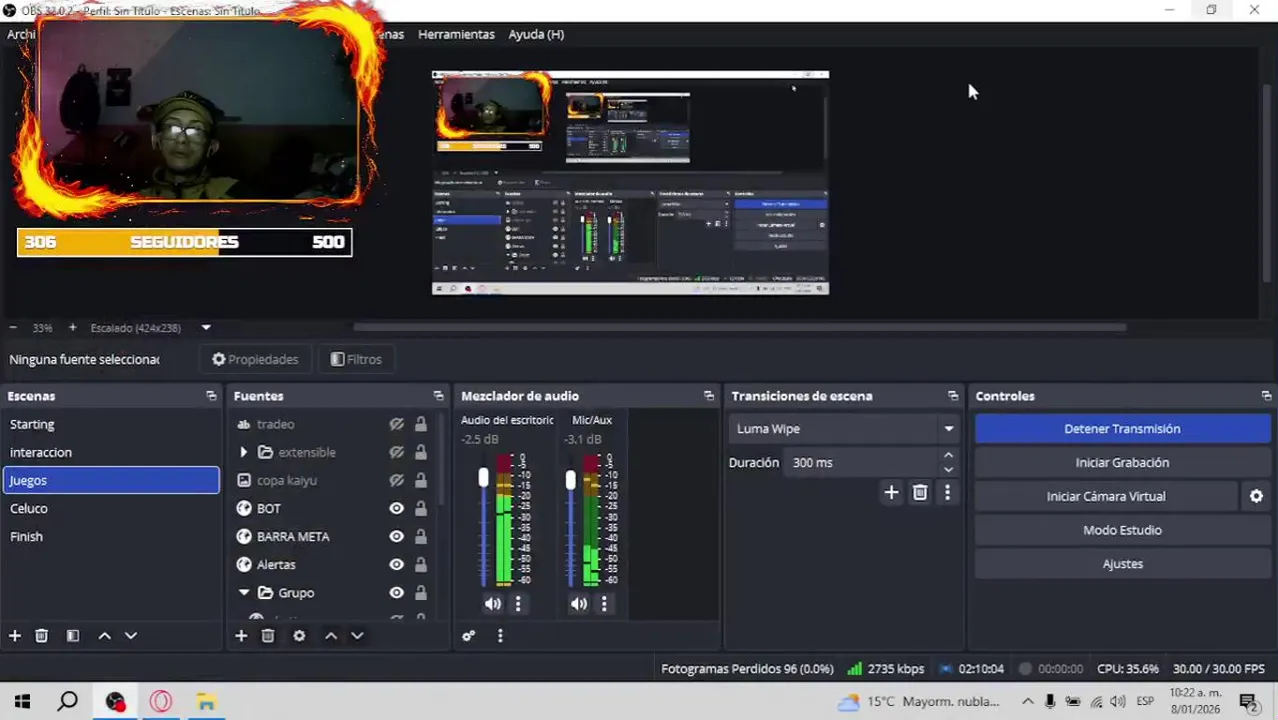Viewport: 1278px width, 720px height.
Task: Open Windows search in taskbar
Action: pyautogui.click(x=67, y=701)
